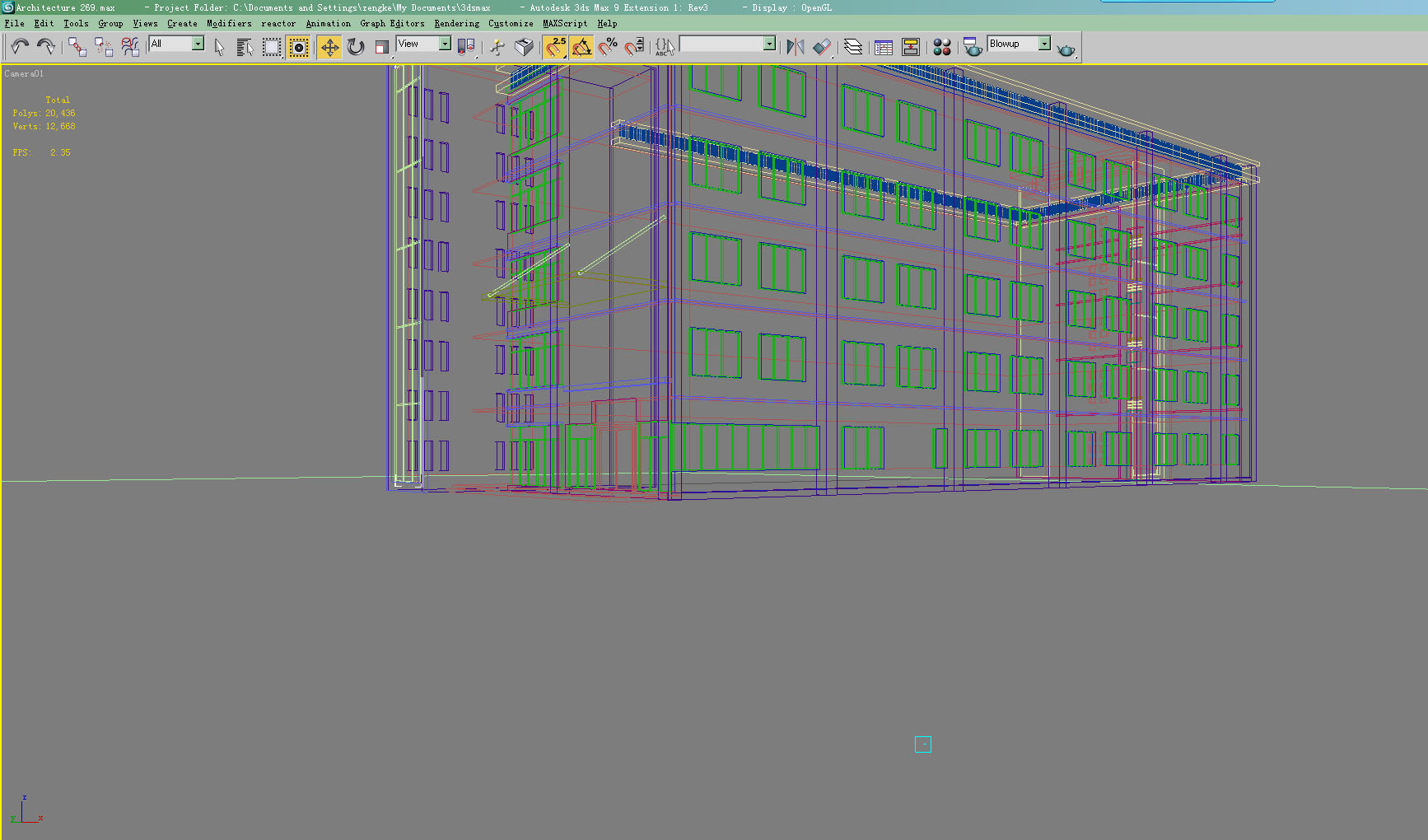Click the Camera01 viewport label

[x=24, y=73]
